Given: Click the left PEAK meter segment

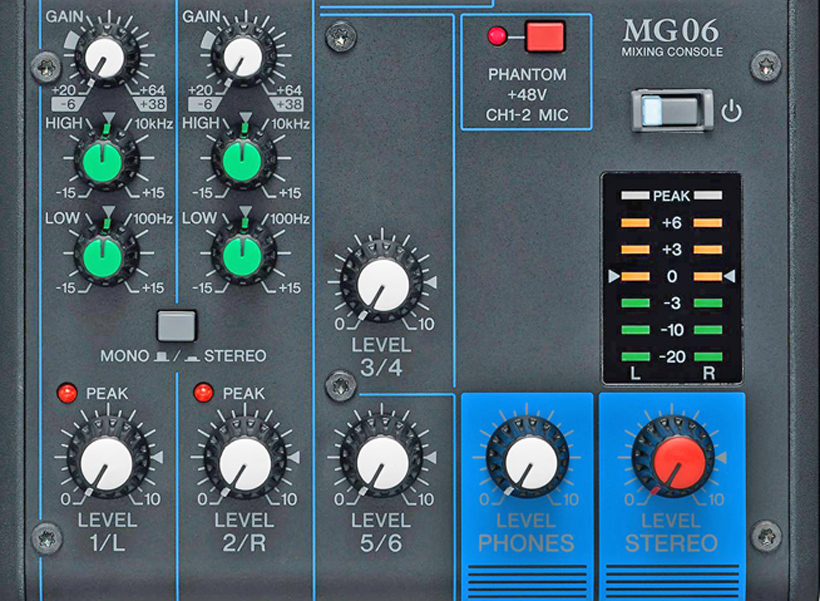Looking at the screenshot, I should pos(635,196).
